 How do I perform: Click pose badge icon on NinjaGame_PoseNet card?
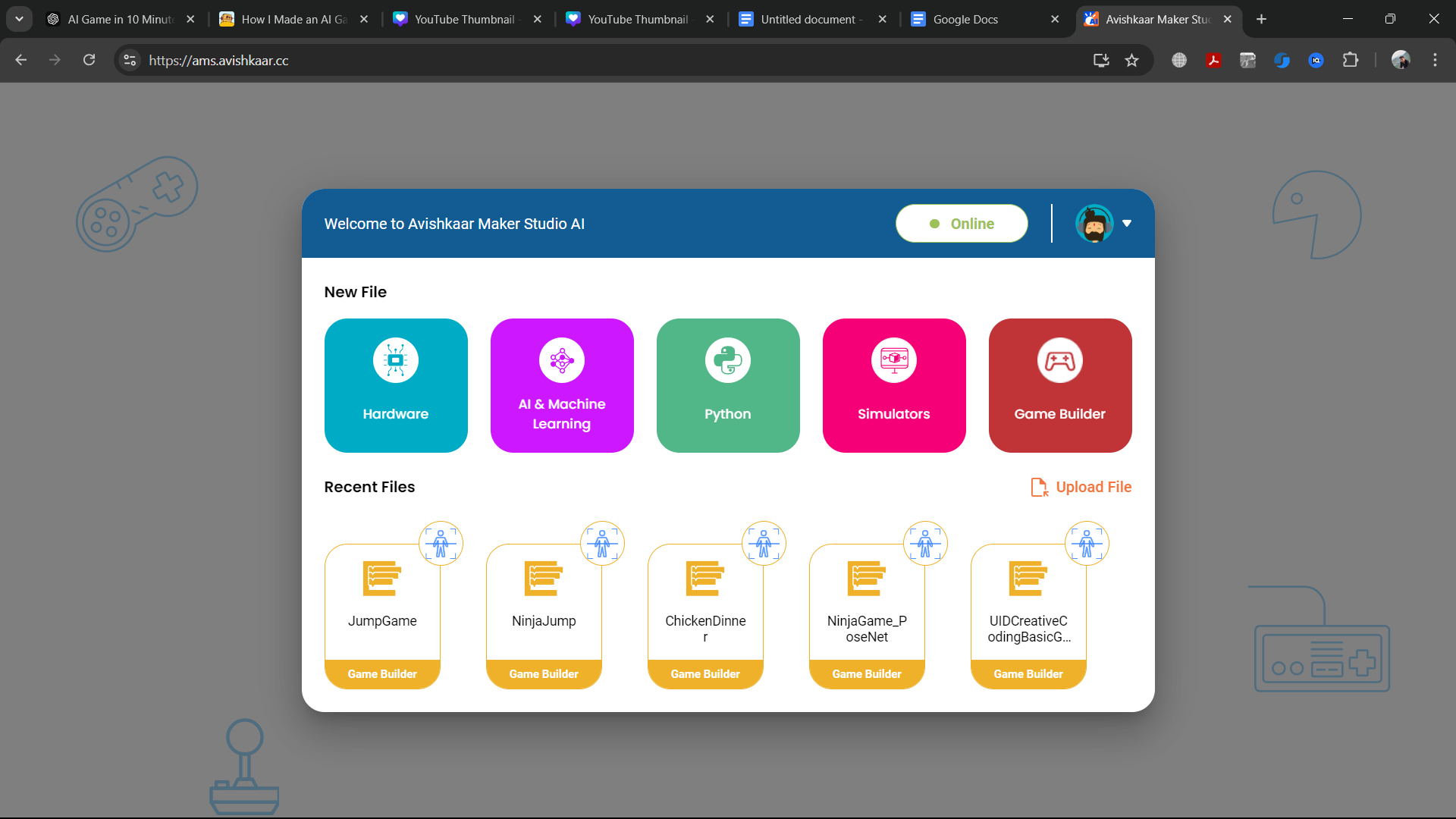tap(925, 544)
